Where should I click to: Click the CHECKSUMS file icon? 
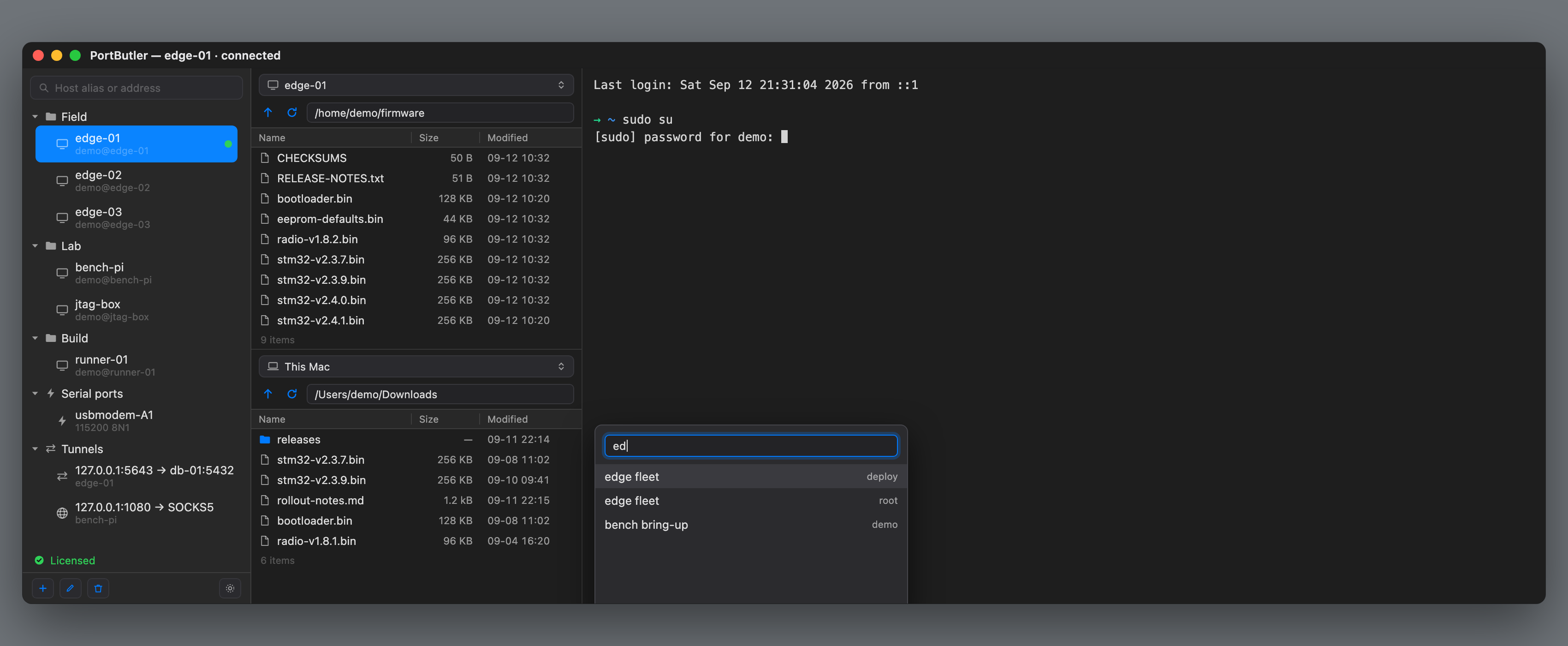265,158
